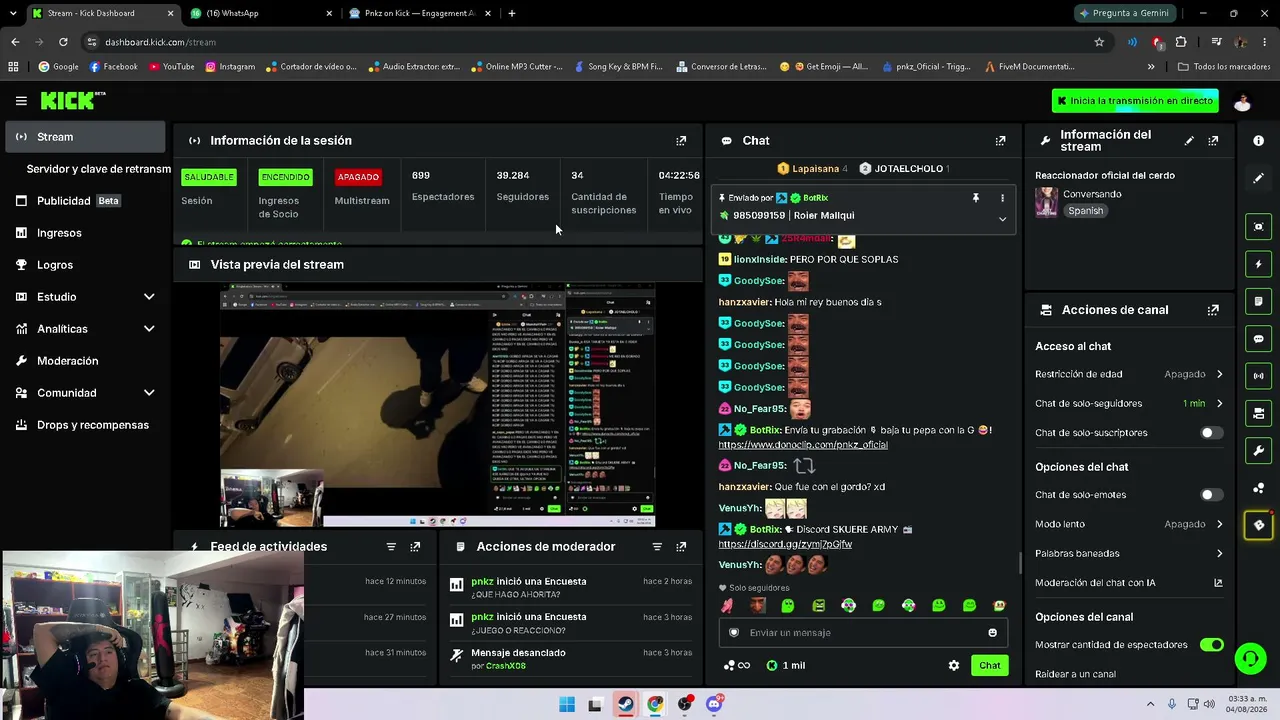Open Servidor y clave de retransmisión
Image resolution: width=1280 pixels, height=720 pixels.
tap(98, 169)
